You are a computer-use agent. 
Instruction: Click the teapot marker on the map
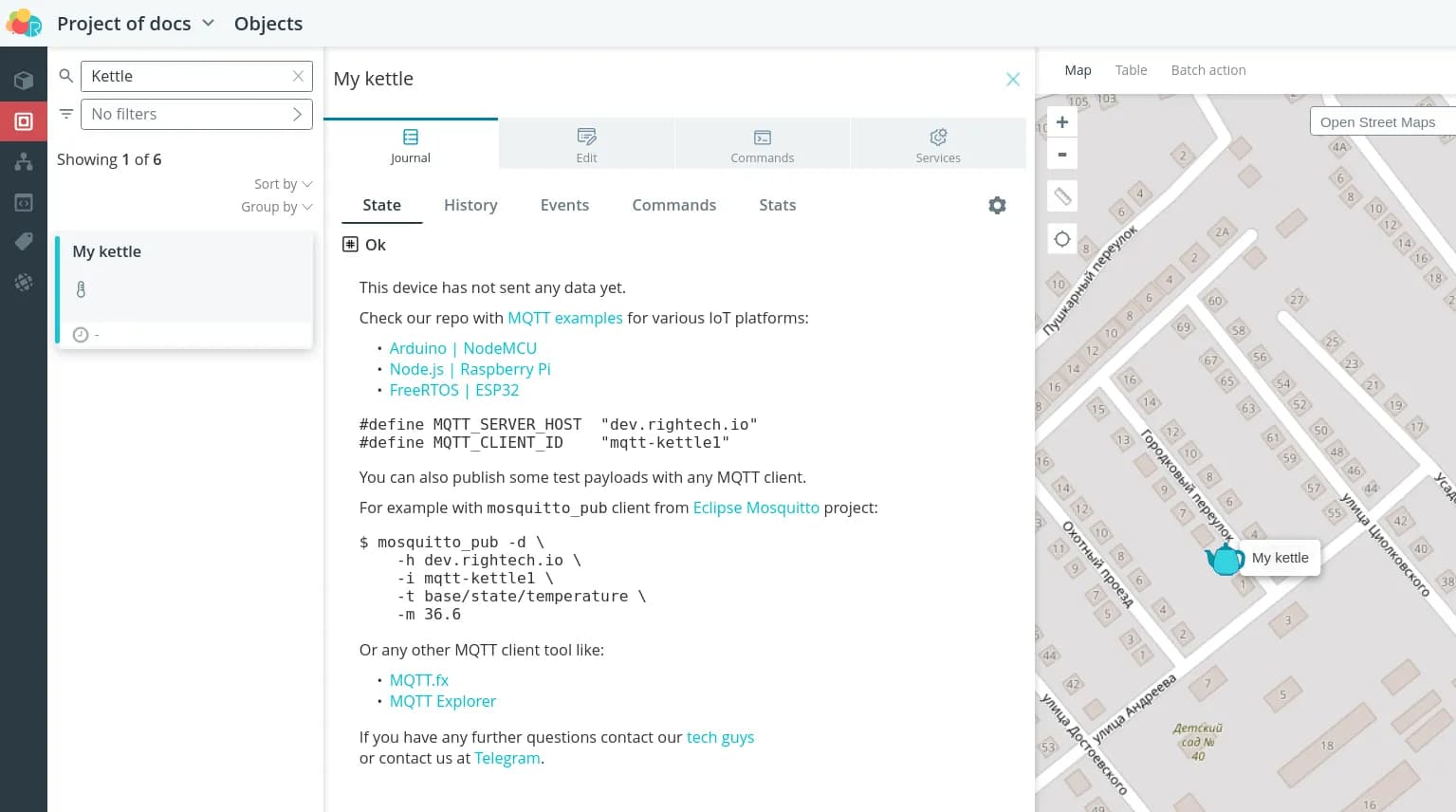click(1225, 559)
